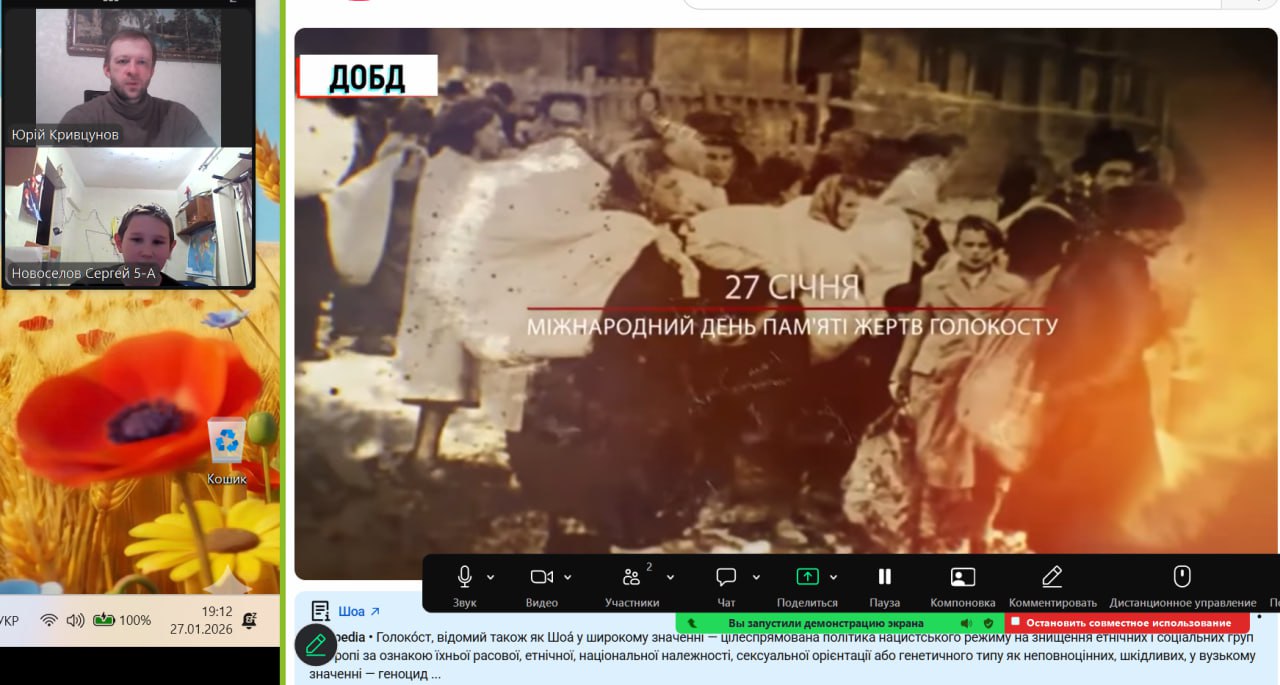Expand the arrow next to Чат
Screen dimensions: 1280x685
(756, 577)
